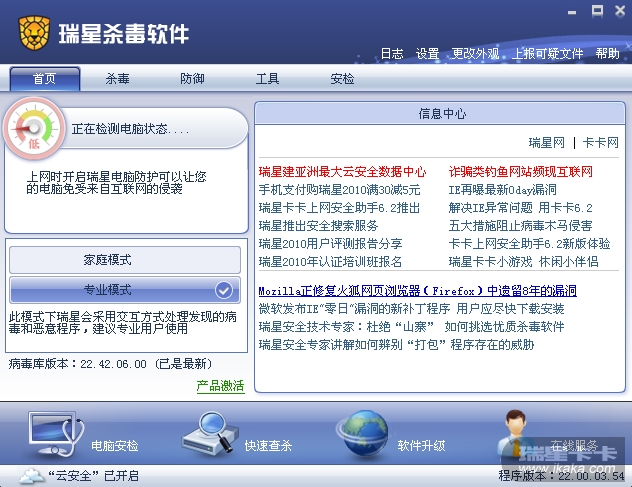Open 上报可疑文件 report suspicious file
This screenshot has width=632, height=487.
(x=547, y=54)
